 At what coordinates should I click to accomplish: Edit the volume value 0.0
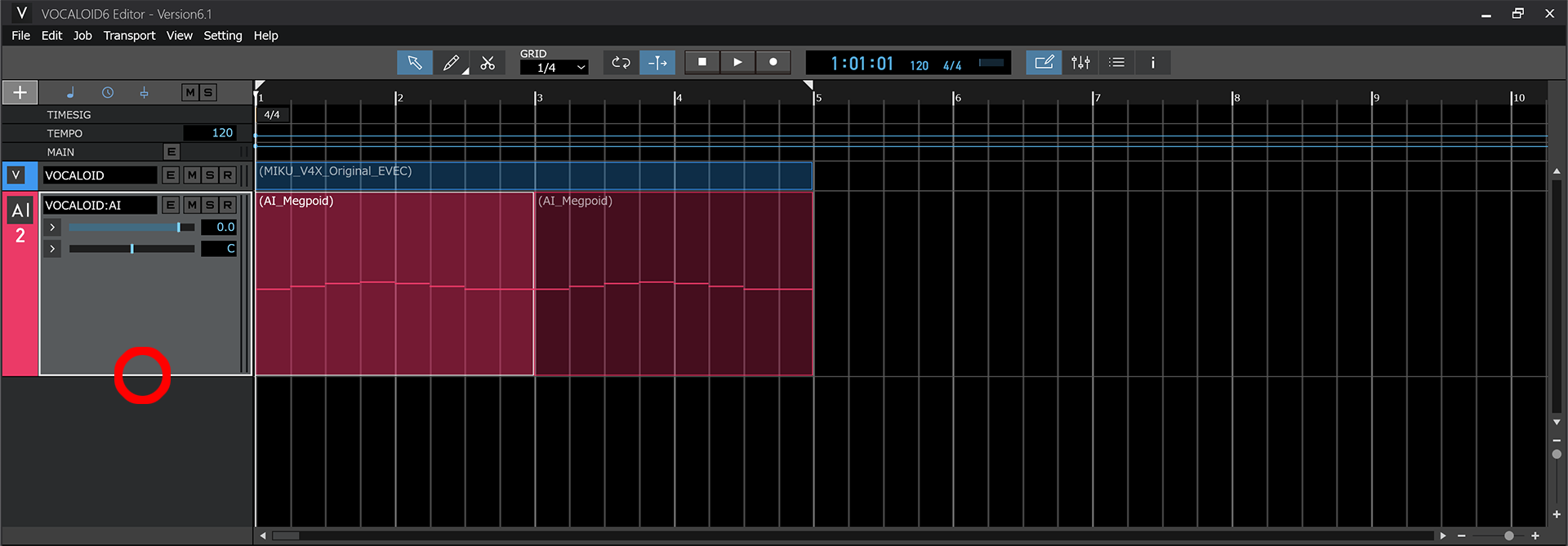219,228
